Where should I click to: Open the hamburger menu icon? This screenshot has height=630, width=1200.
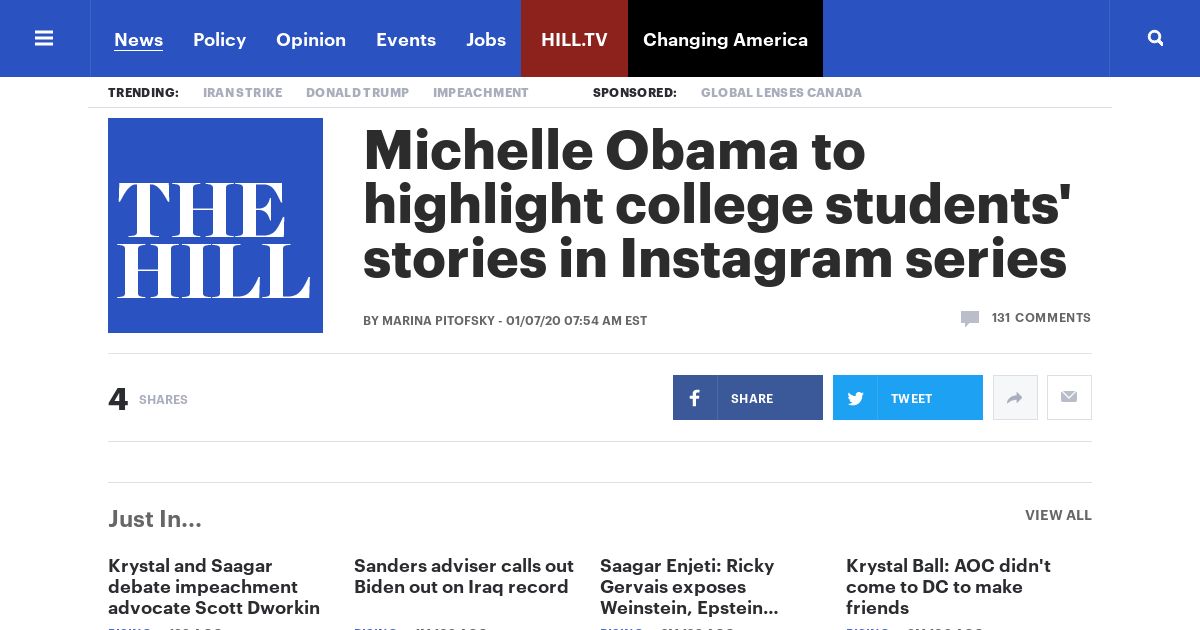(x=44, y=38)
